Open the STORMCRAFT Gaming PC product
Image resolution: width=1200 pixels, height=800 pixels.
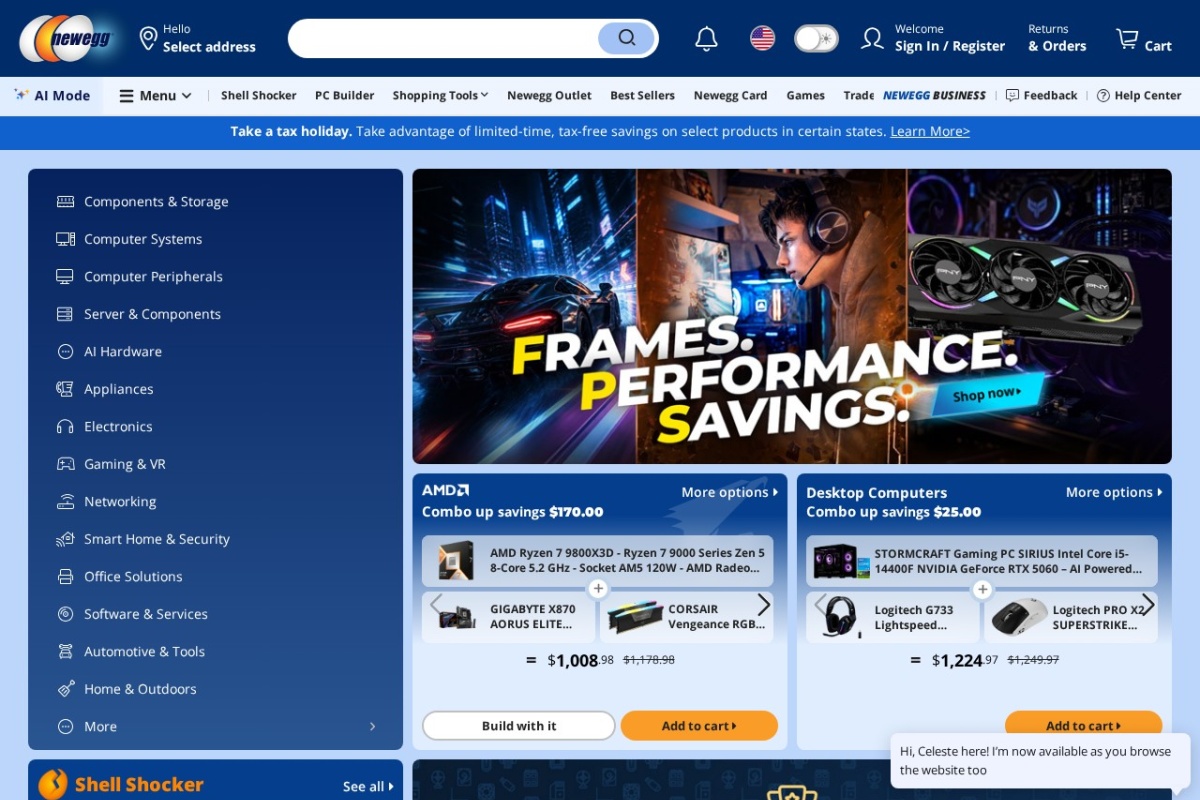(x=981, y=561)
